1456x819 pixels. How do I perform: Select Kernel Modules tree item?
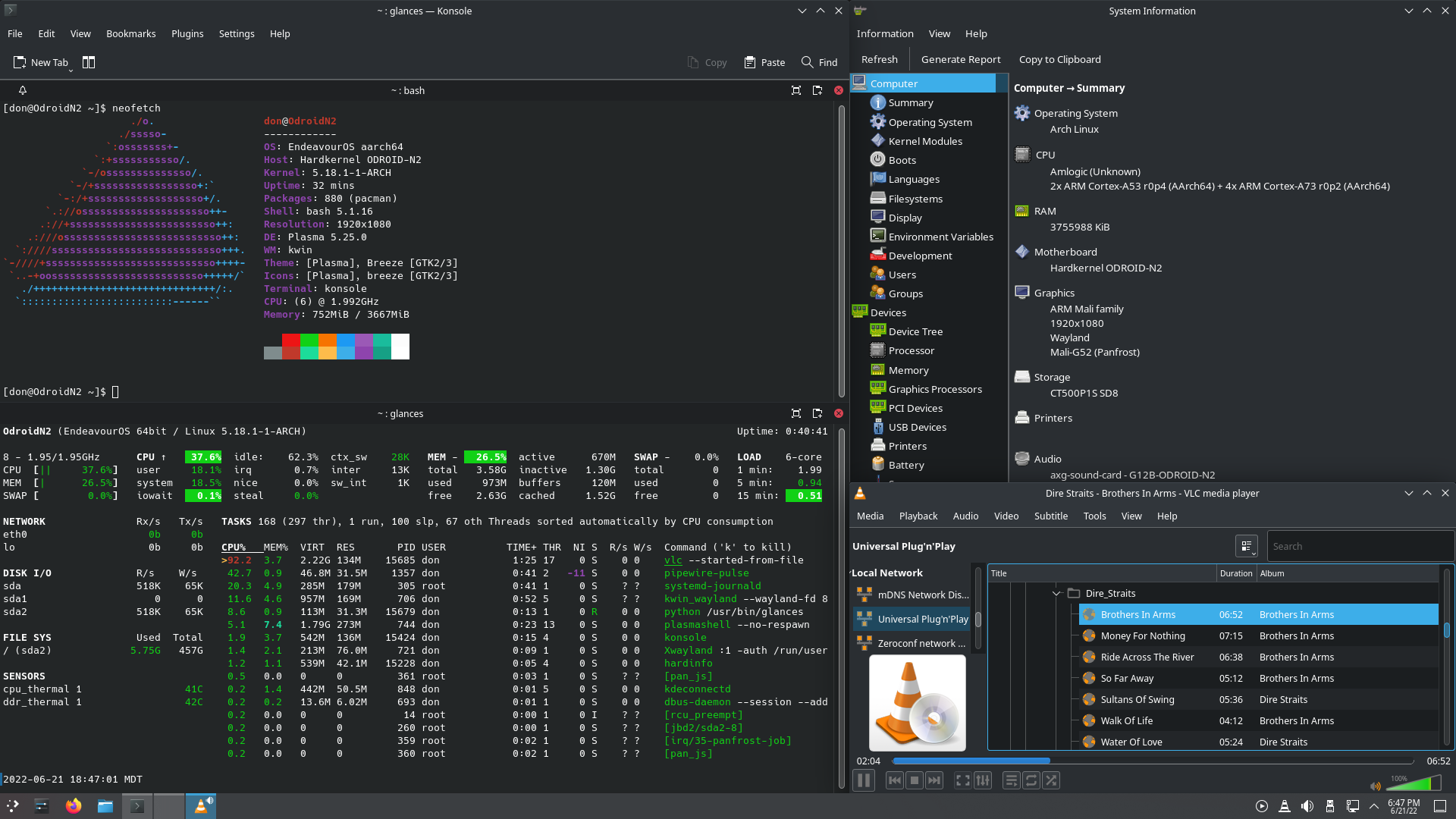tap(925, 141)
